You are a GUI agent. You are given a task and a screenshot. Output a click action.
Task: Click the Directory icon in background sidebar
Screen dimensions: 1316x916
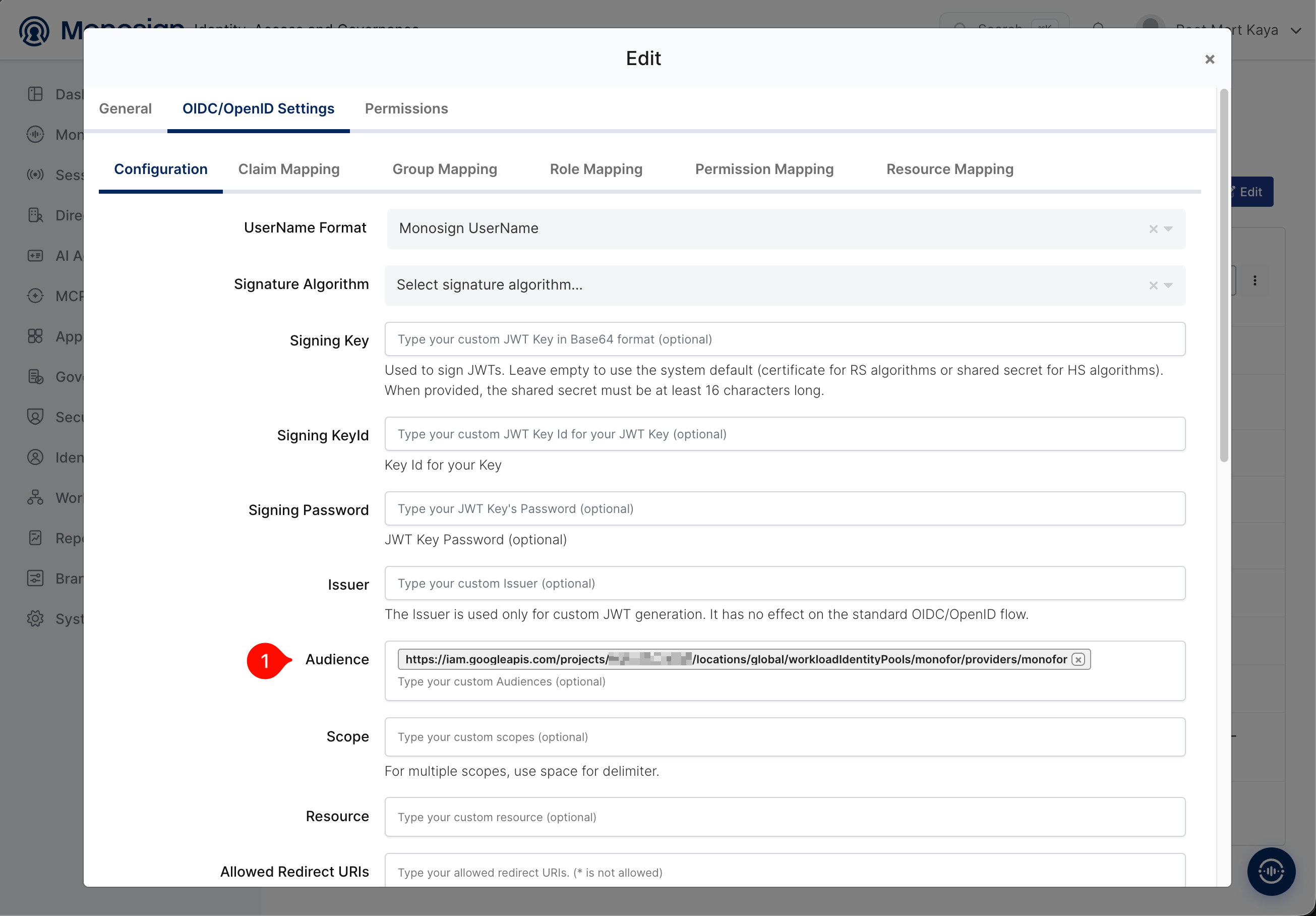click(35, 215)
